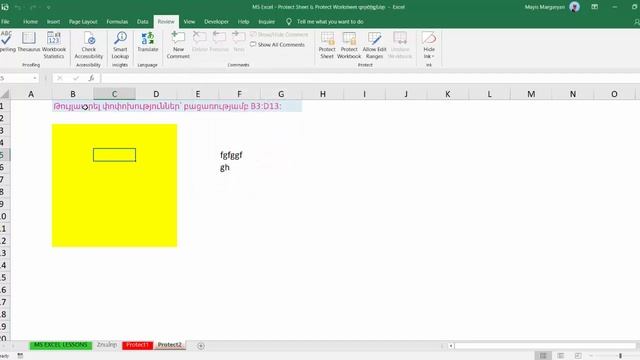This screenshot has width=640, height=360.
Task: Switch to the View tab
Action: coord(189,22)
